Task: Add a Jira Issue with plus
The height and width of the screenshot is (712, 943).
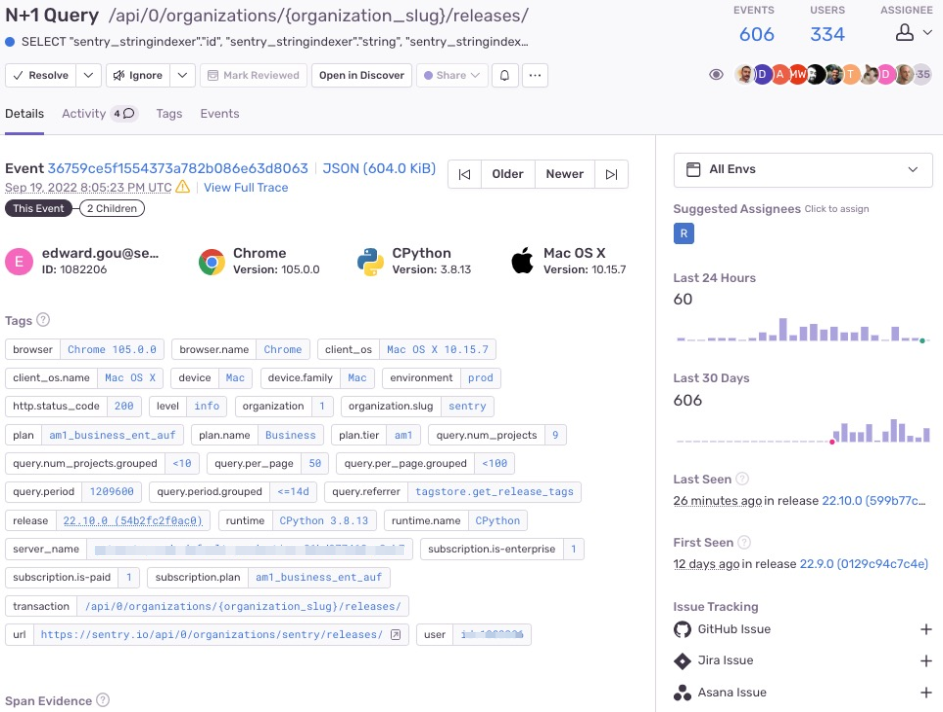Action: [x=926, y=661]
